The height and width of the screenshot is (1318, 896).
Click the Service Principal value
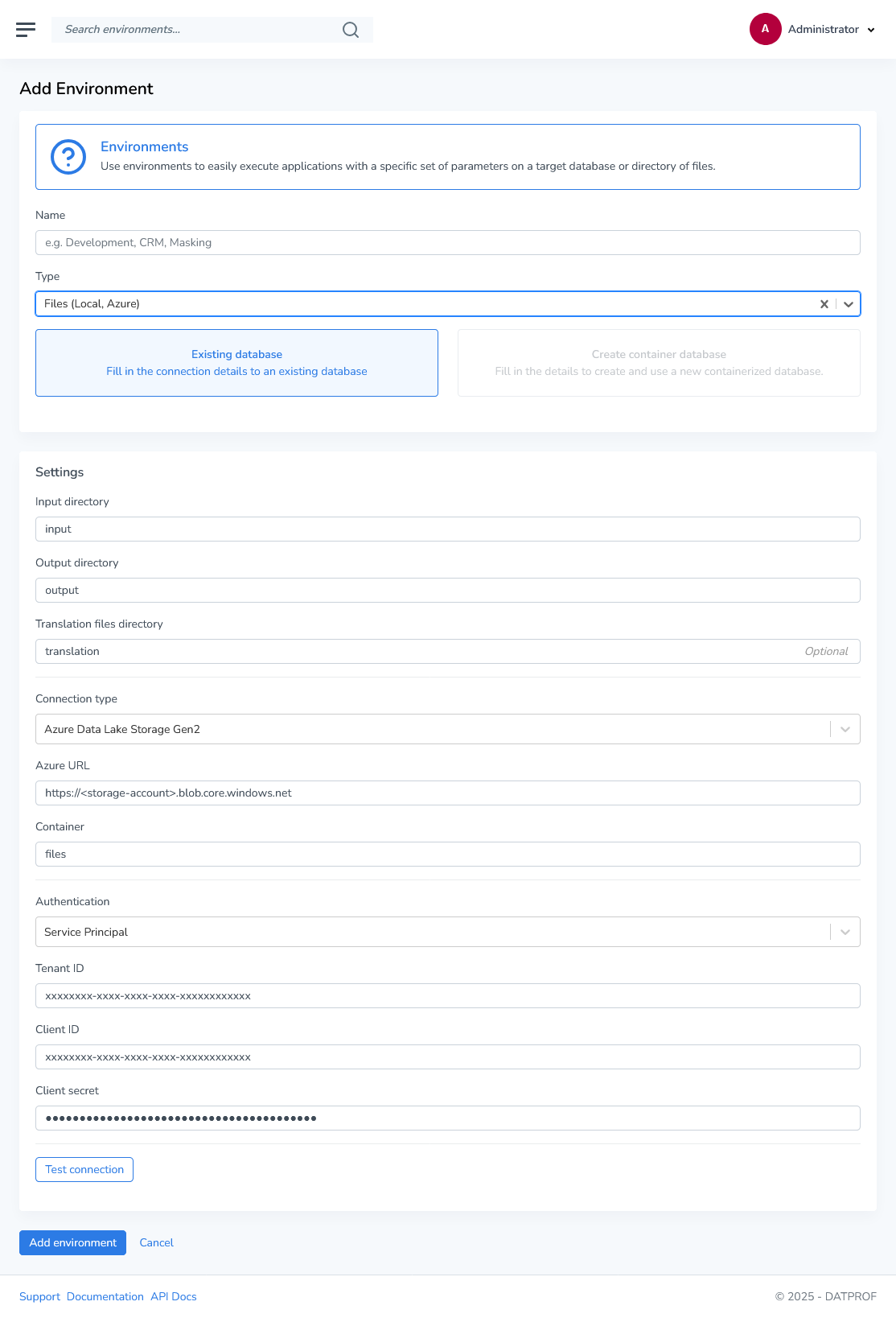(86, 932)
